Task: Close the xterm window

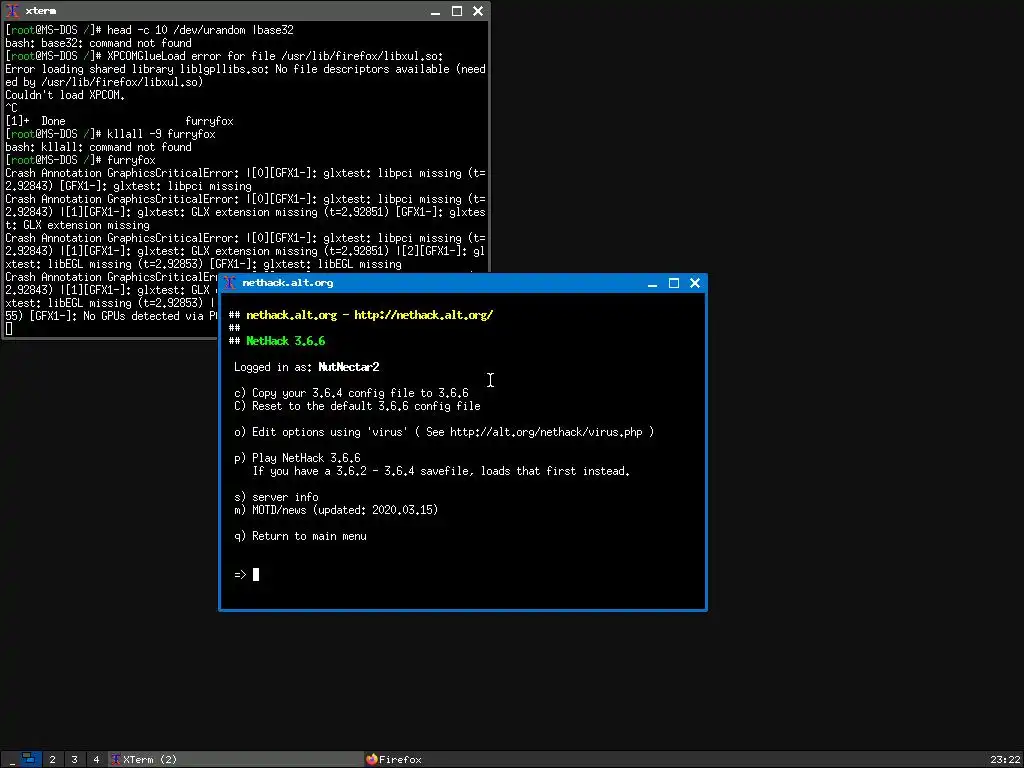Action: tap(478, 11)
